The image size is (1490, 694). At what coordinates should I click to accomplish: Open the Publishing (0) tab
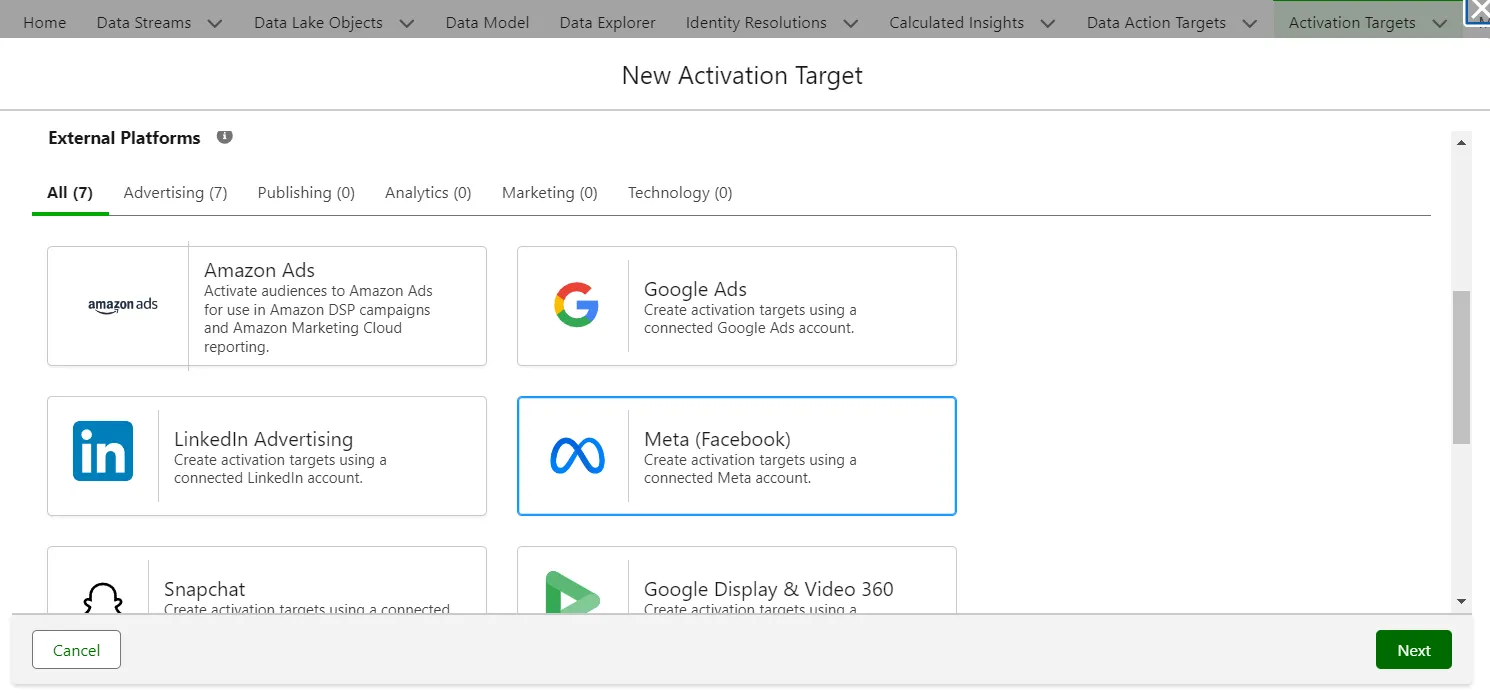click(x=306, y=193)
